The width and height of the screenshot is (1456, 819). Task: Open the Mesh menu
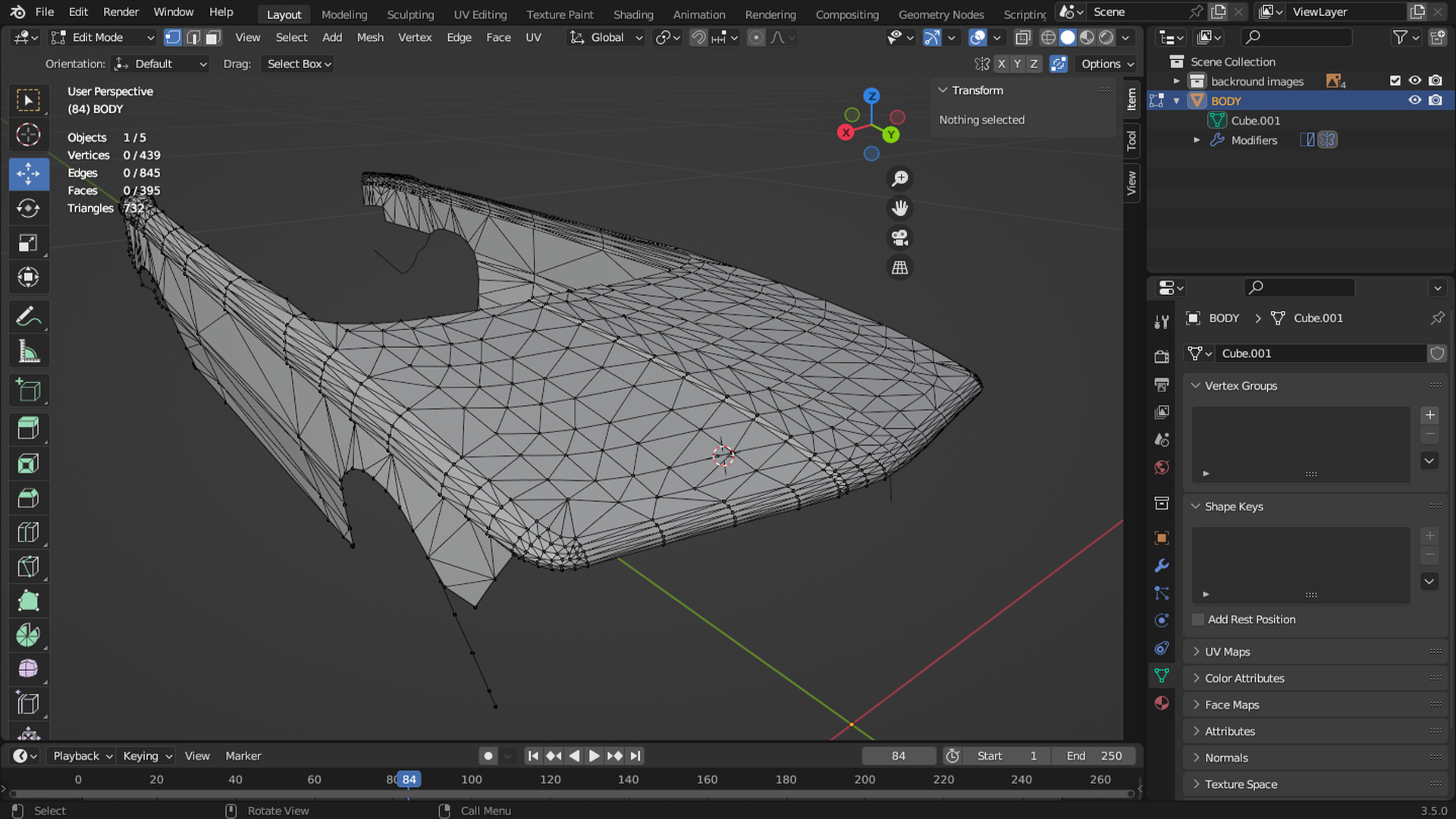(369, 38)
